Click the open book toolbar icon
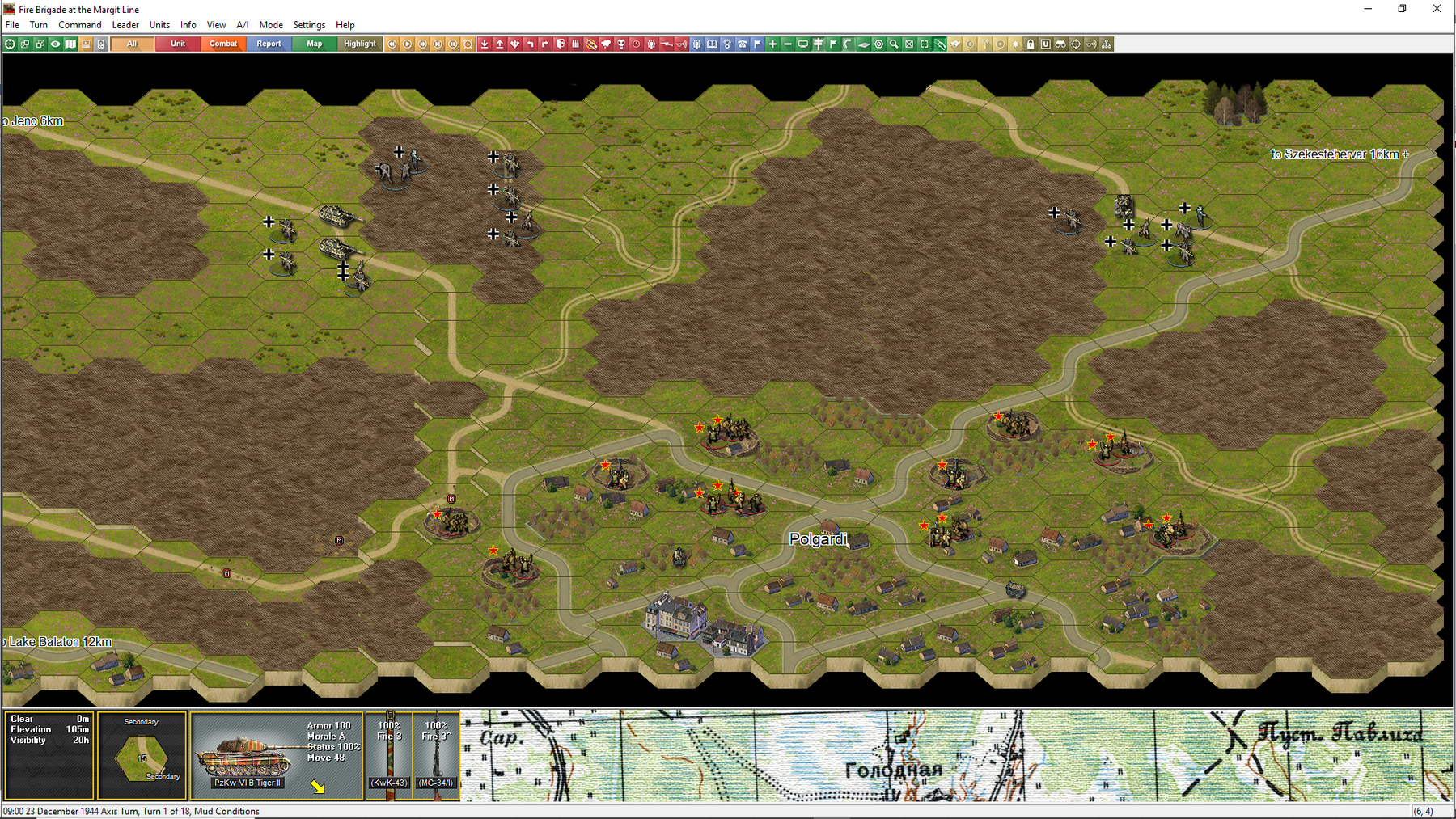This screenshot has height=819, width=1456. [x=712, y=44]
